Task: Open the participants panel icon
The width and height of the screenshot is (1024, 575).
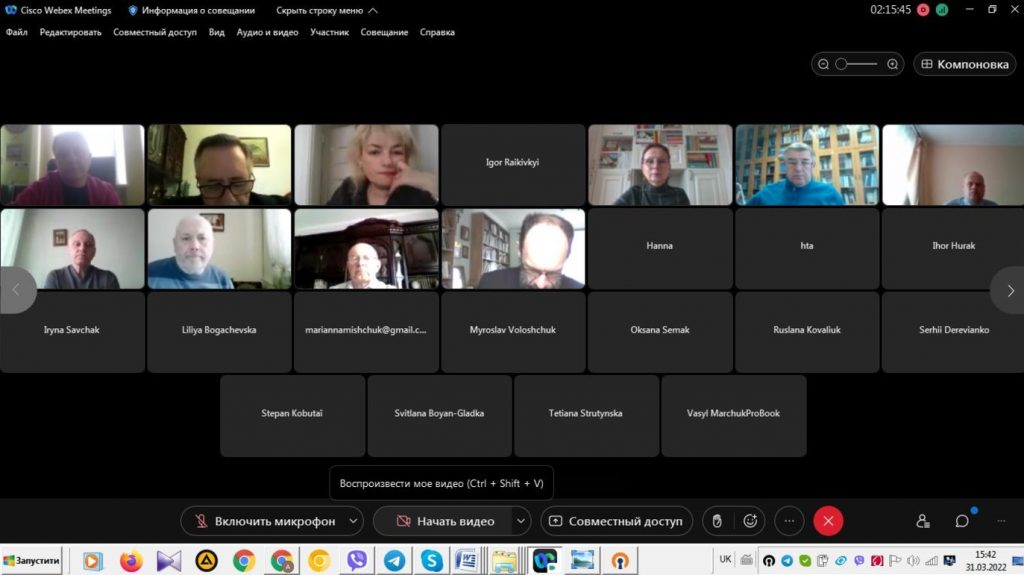Action: click(x=922, y=521)
